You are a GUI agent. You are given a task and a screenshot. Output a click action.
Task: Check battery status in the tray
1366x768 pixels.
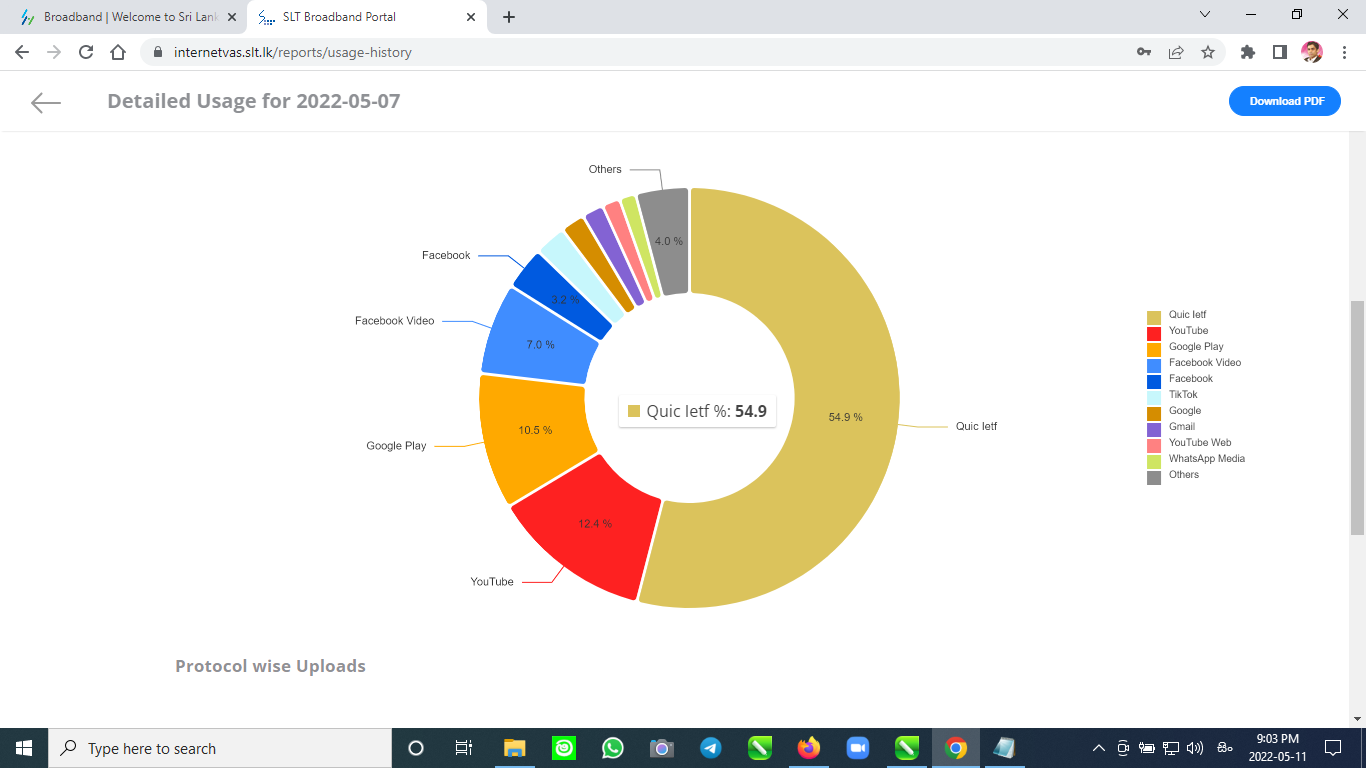(x=1147, y=748)
